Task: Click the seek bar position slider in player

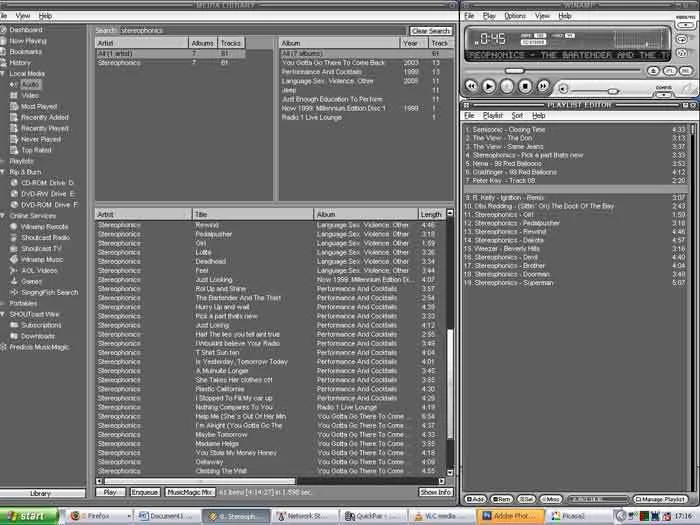Action: [x=514, y=71]
